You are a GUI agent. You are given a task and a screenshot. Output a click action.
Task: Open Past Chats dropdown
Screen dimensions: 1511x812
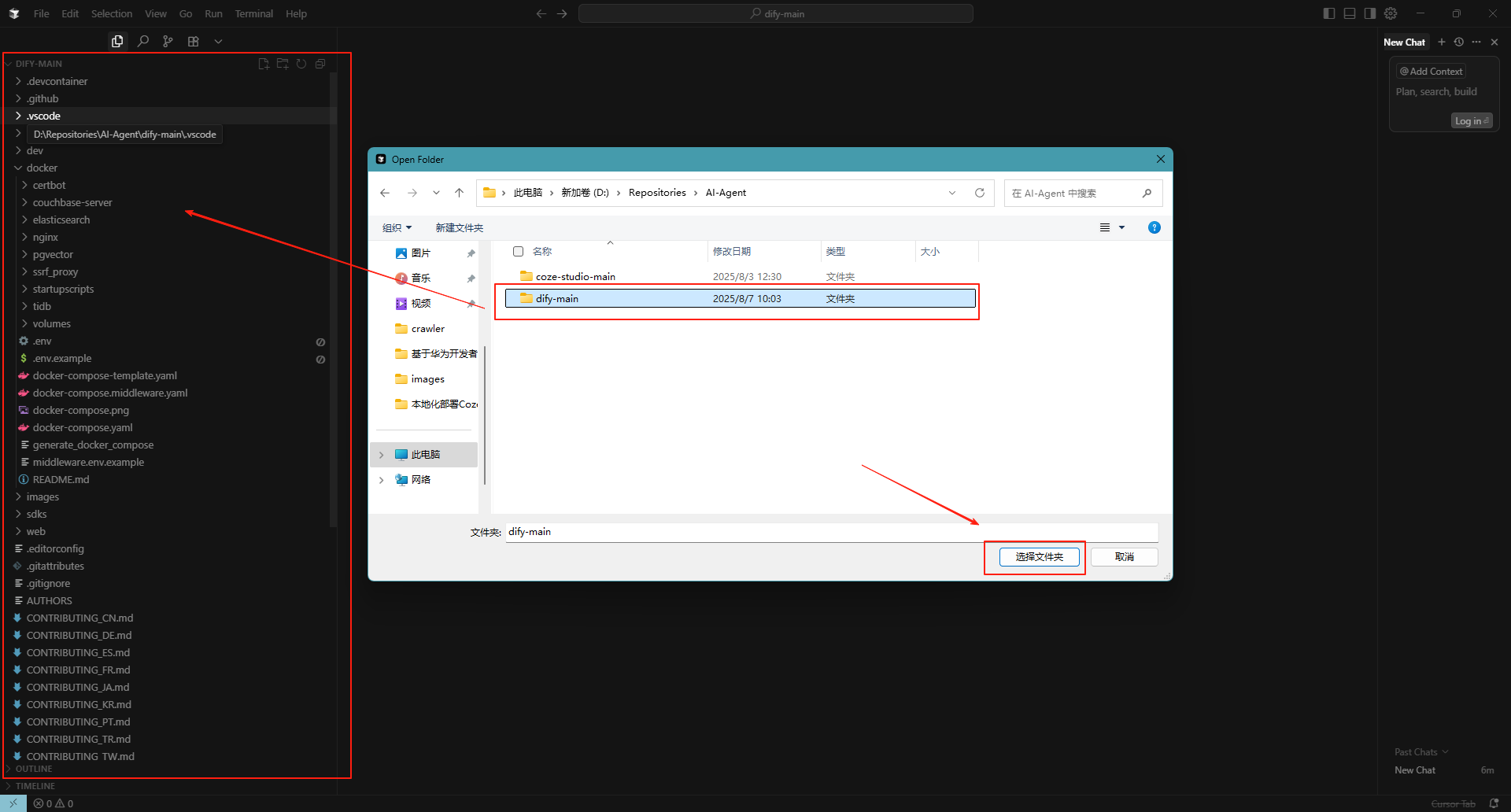pos(1421,752)
